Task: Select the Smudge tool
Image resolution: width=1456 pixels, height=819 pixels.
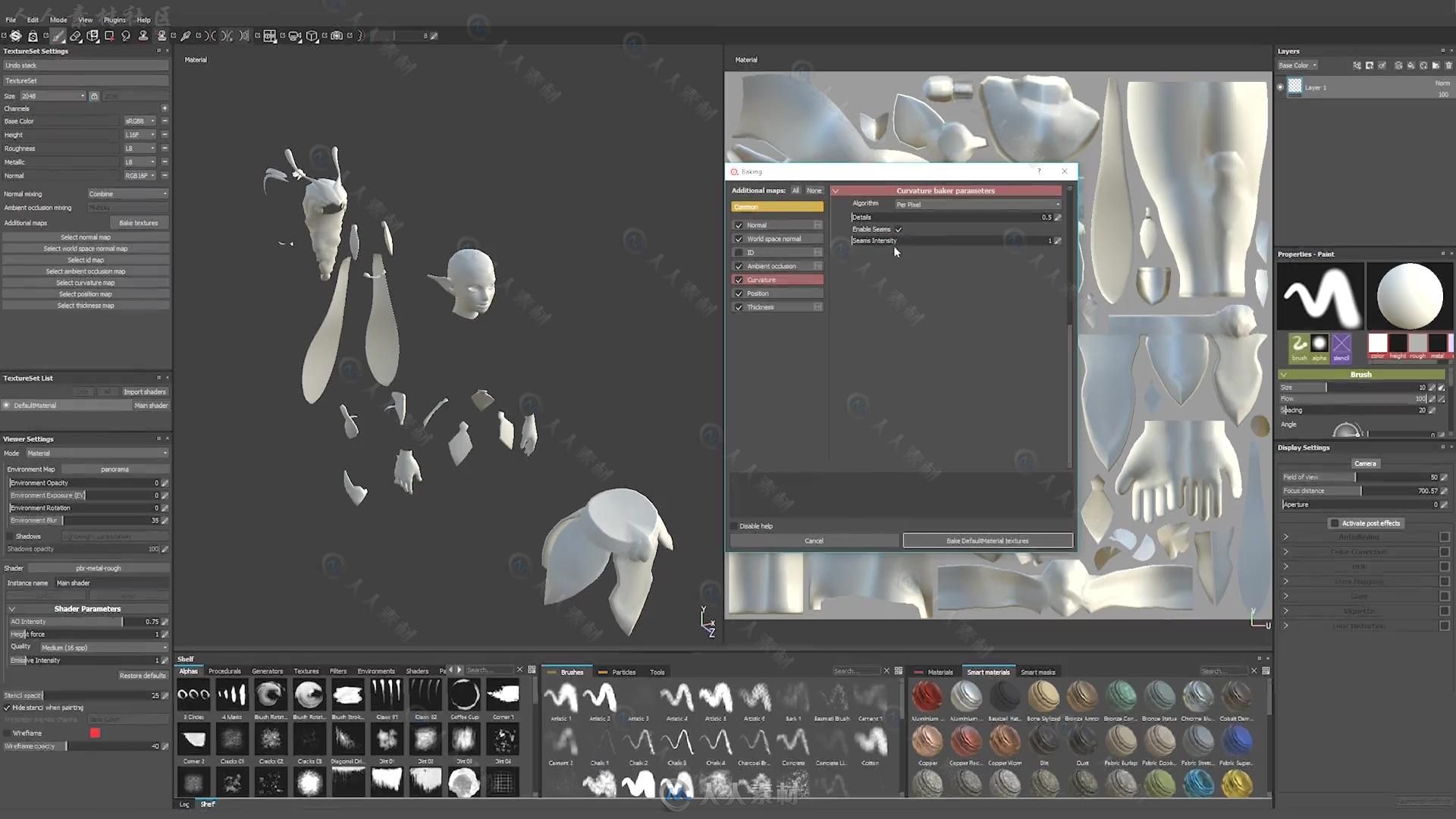Action: click(126, 36)
